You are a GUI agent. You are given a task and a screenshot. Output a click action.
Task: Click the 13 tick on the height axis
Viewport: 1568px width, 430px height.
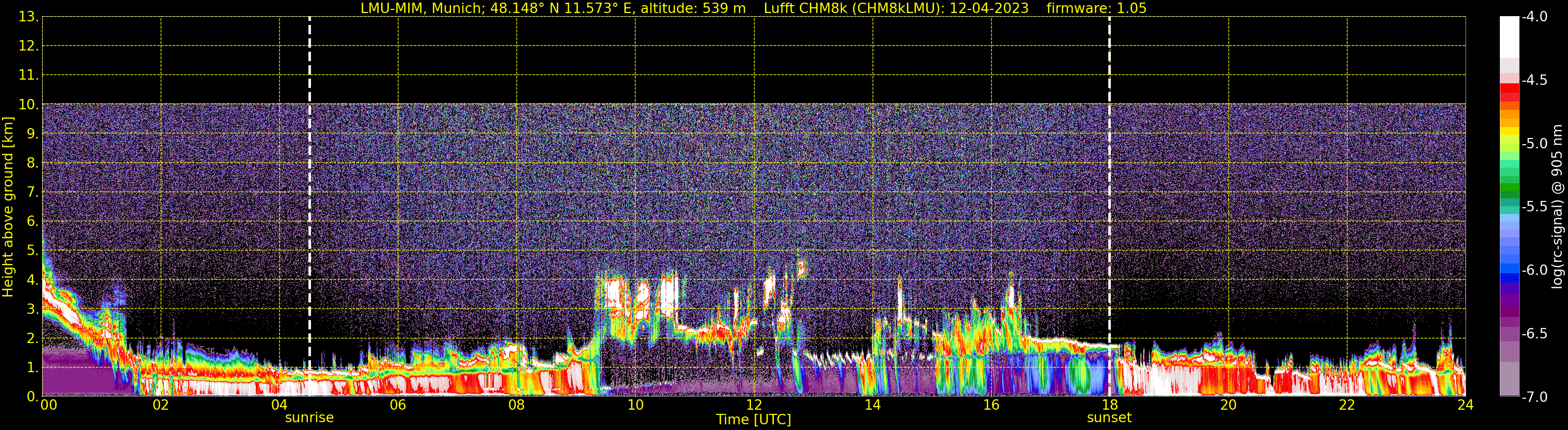(28, 17)
